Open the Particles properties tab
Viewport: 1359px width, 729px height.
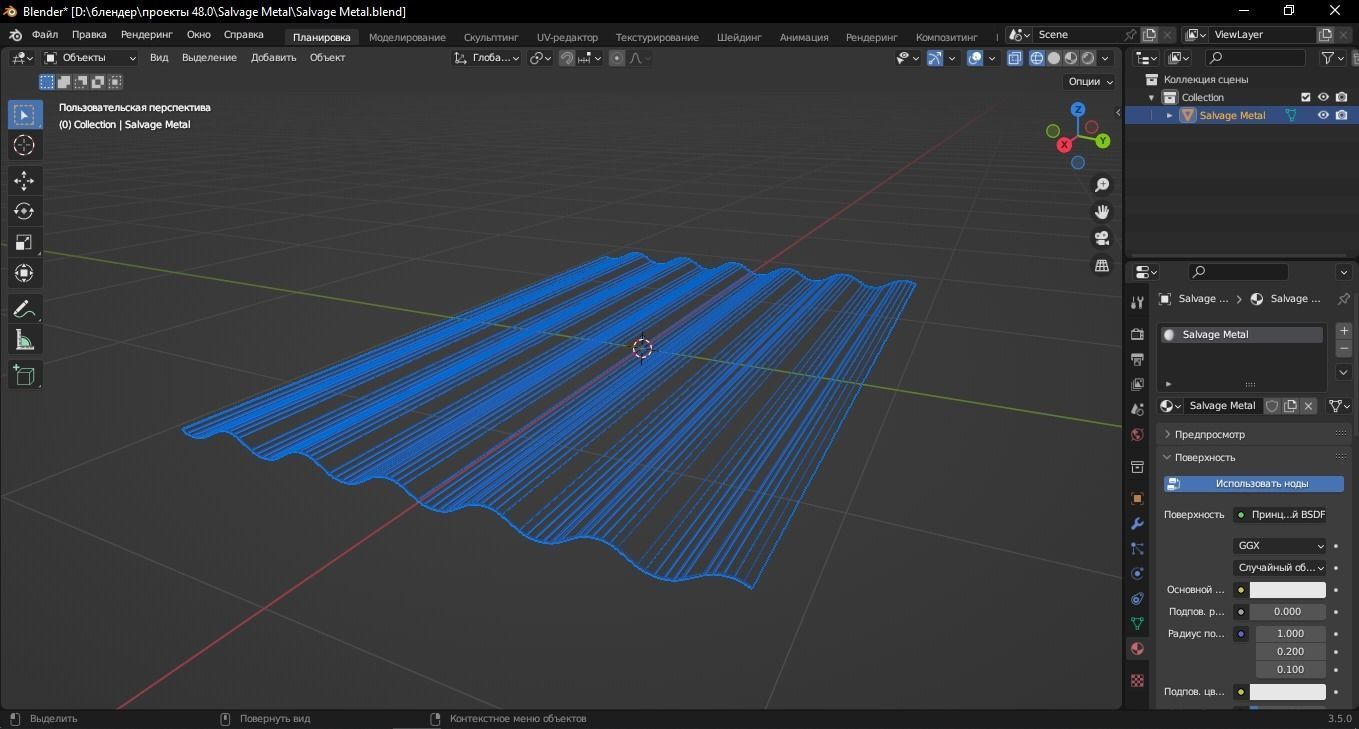(1137, 548)
